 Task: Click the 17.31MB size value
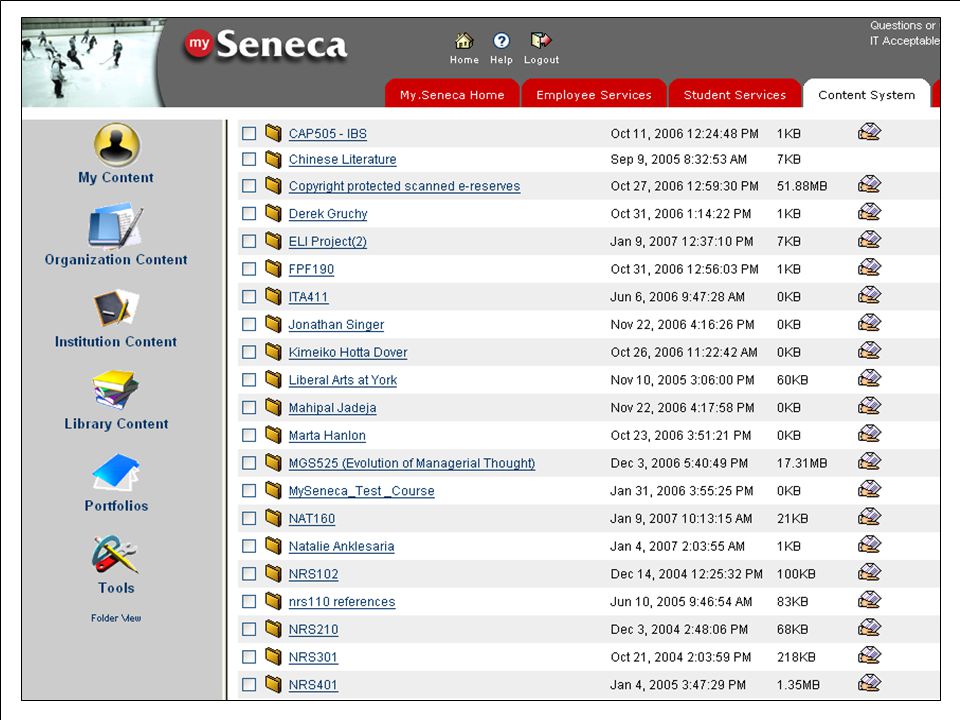801,463
